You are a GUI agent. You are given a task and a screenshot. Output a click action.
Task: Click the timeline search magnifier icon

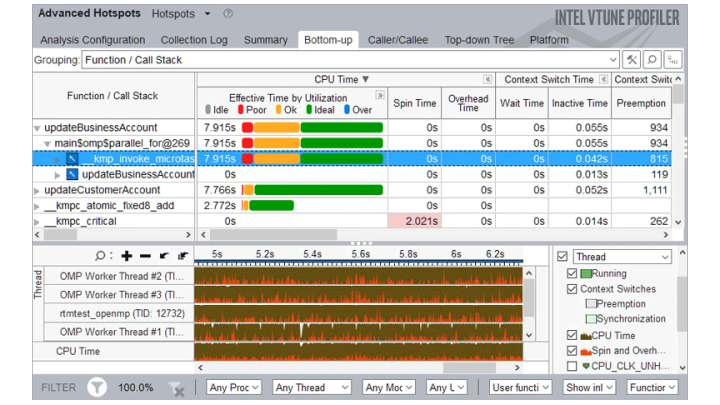point(101,256)
